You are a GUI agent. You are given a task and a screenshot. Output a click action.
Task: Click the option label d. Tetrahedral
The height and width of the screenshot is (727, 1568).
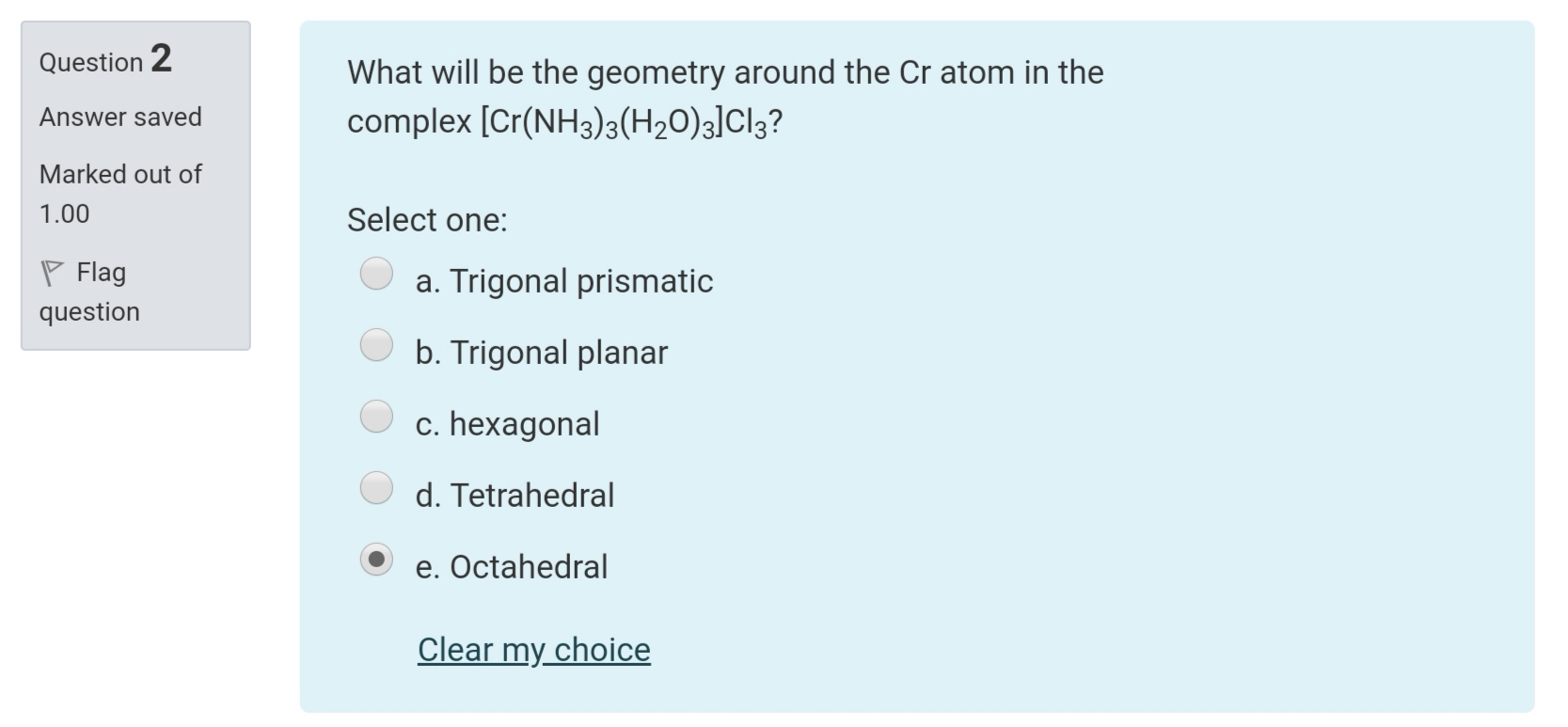(x=515, y=495)
